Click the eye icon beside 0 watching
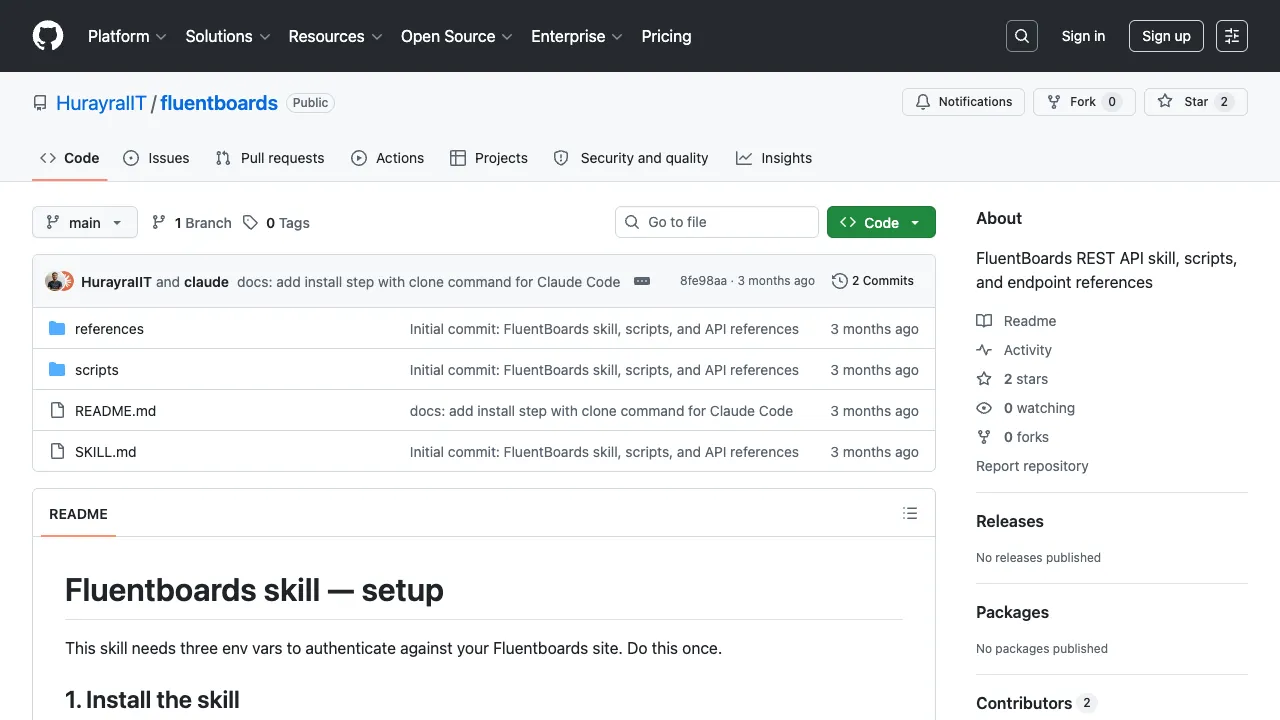This screenshot has height=720, width=1280. click(984, 408)
